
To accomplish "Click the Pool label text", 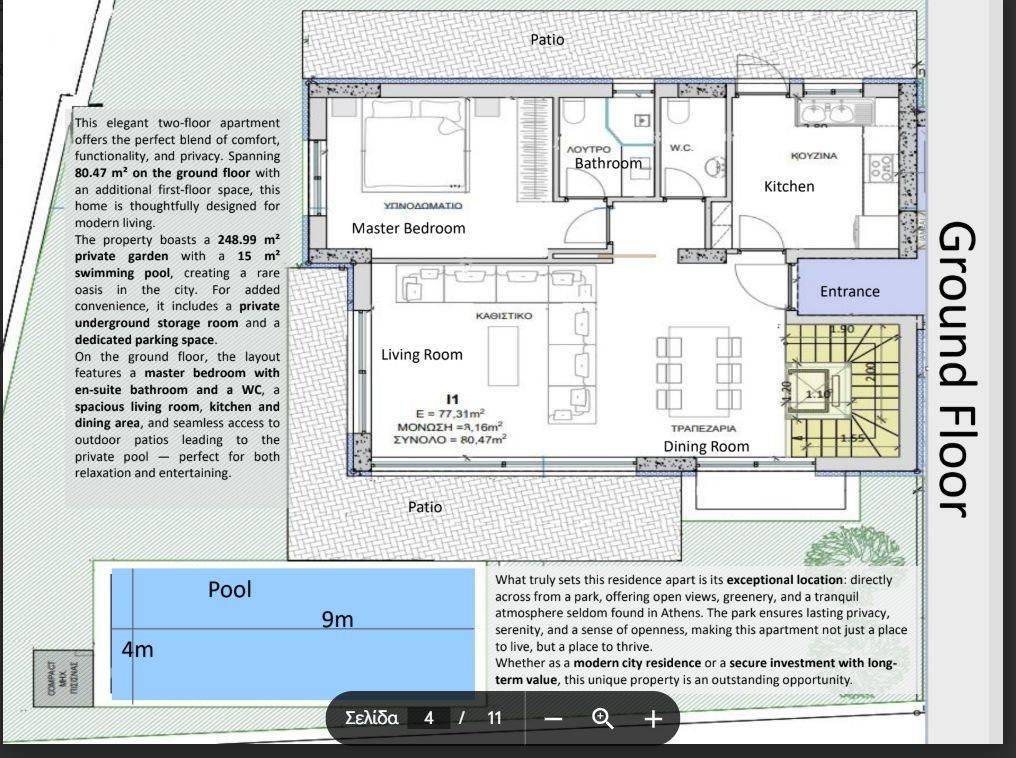I will tap(230, 590).
